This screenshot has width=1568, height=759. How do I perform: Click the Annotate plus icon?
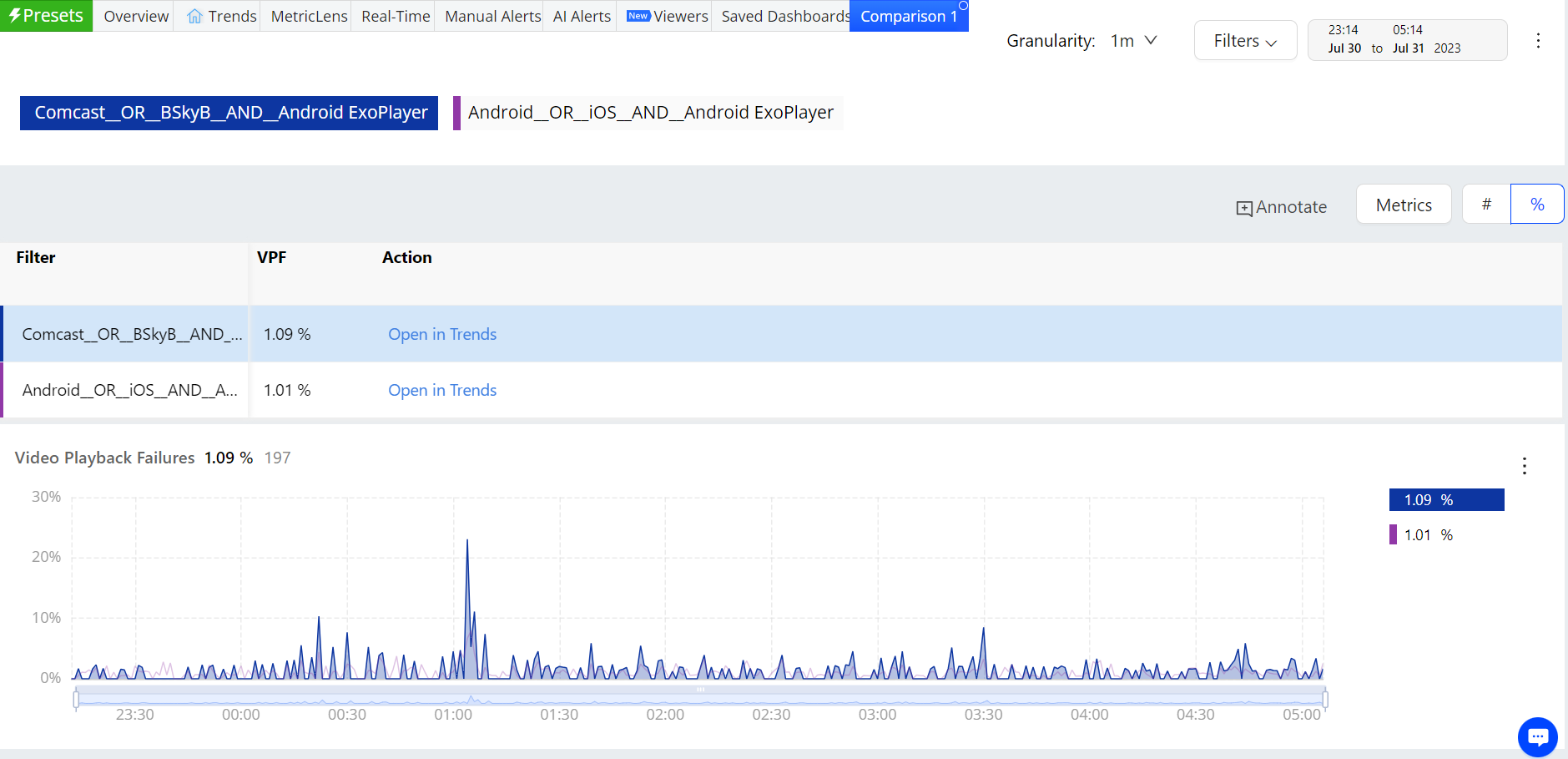1243,208
